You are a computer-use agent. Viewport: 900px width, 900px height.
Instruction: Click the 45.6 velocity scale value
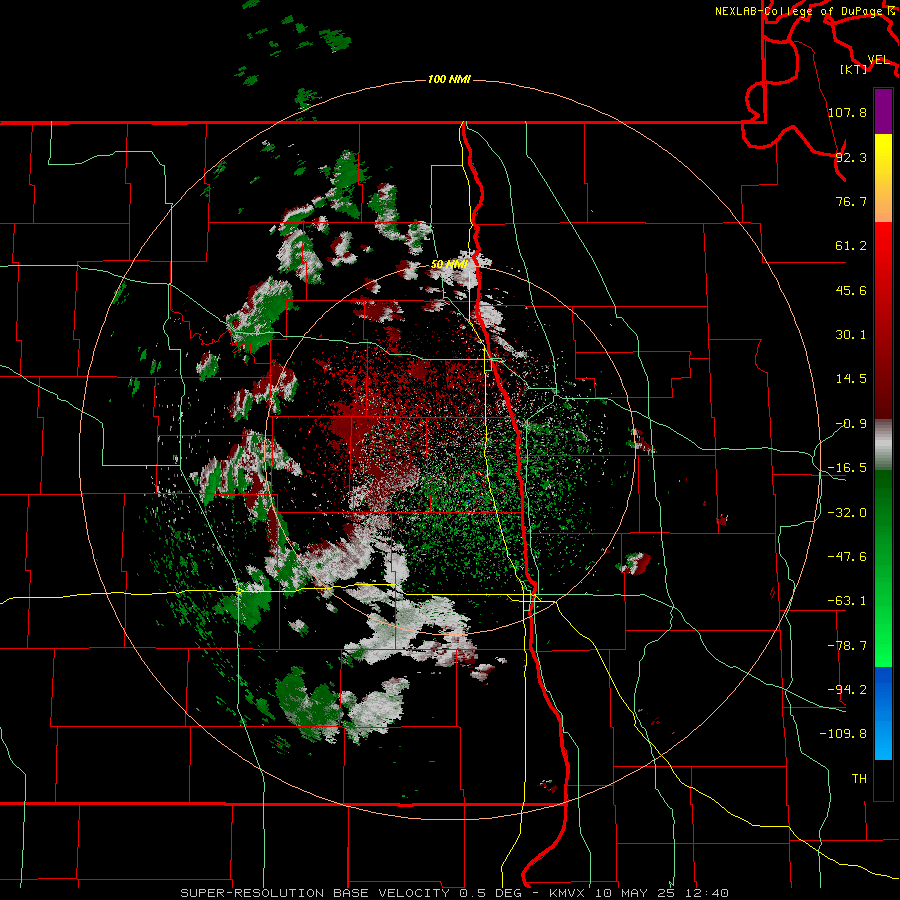[x=851, y=290]
